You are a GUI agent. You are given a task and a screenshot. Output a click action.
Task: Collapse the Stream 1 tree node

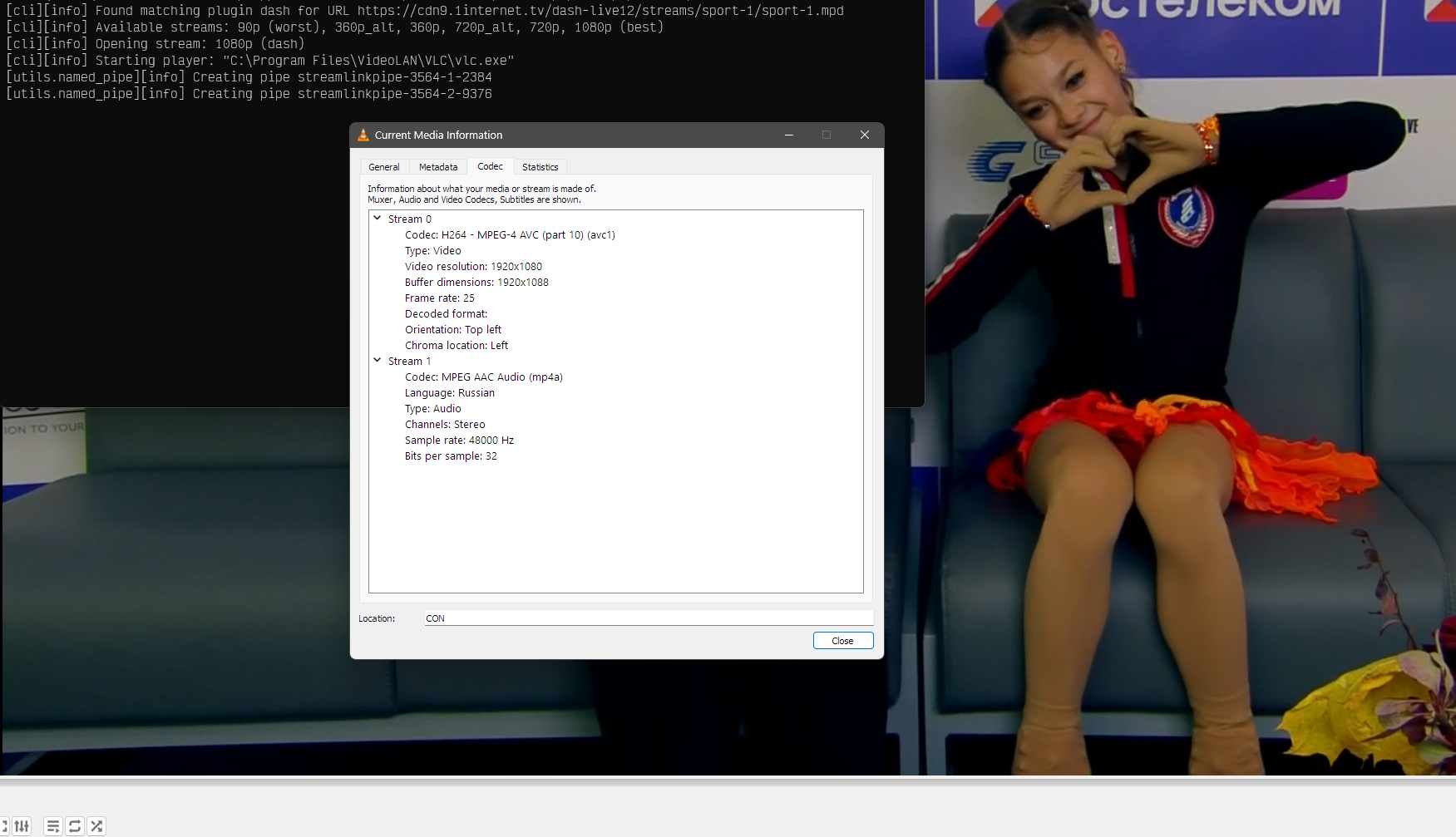[x=378, y=361]
